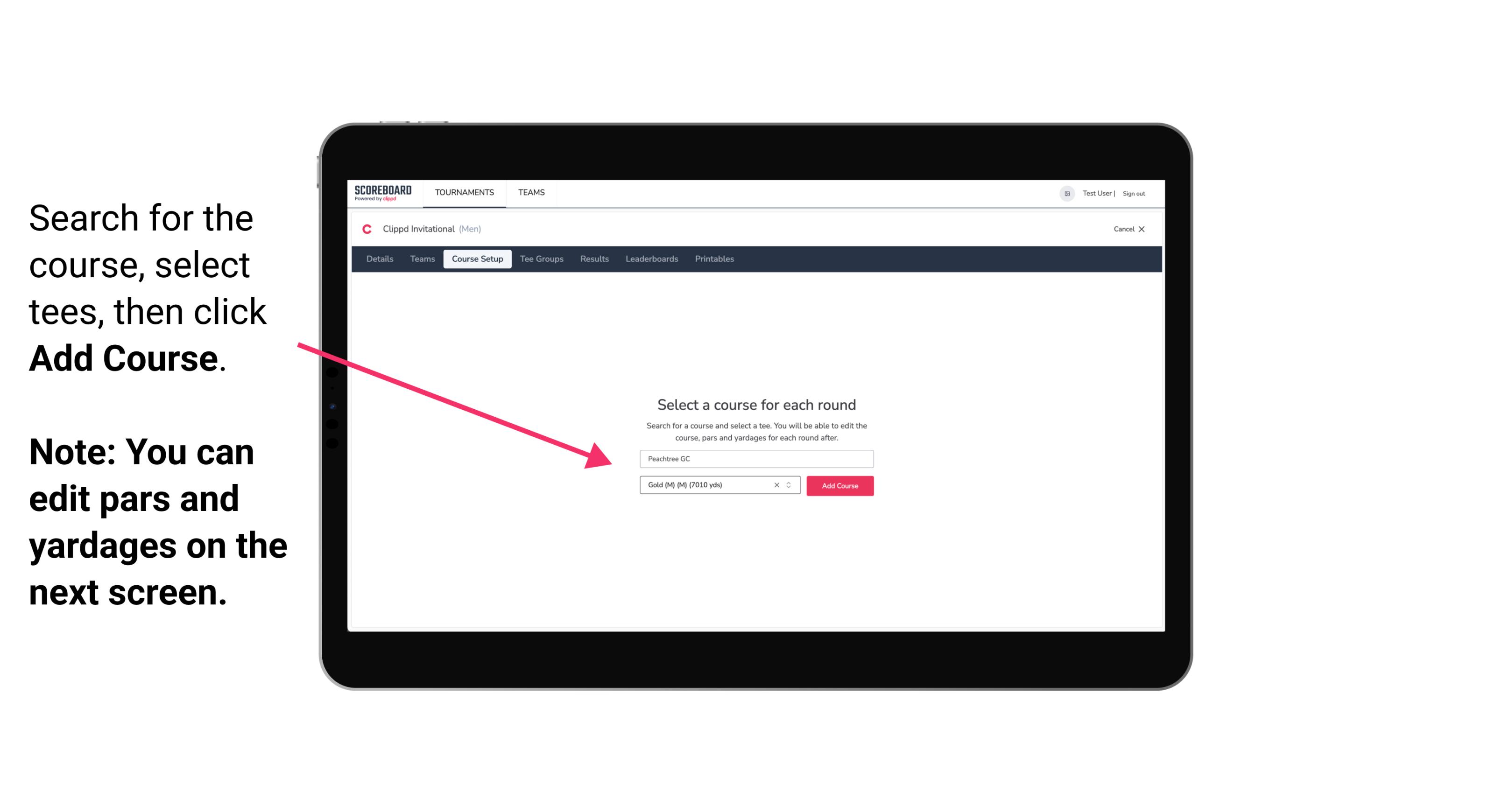Click the Scoreboard logo icon
This screenshot has height=812, width=1510.
click(383, 193)
